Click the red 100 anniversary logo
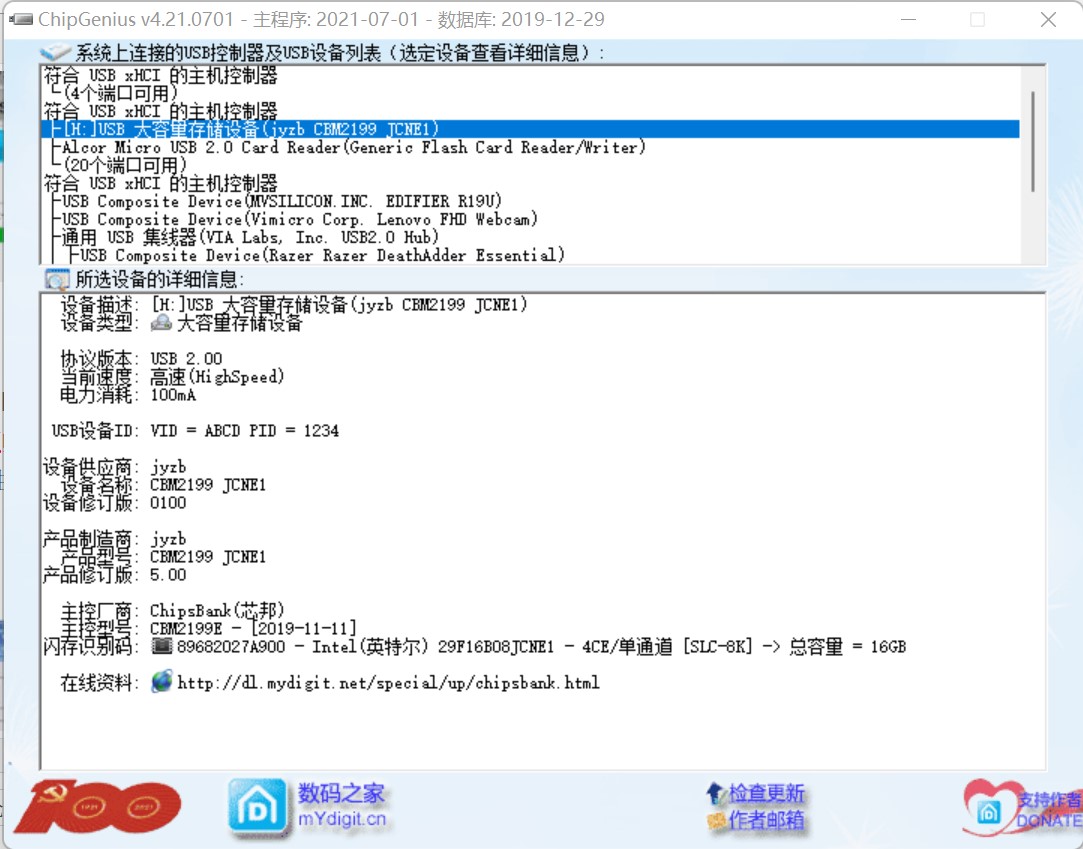This screenshot has height=849, width=1083. pyautogui.click(x=96, y=807)
